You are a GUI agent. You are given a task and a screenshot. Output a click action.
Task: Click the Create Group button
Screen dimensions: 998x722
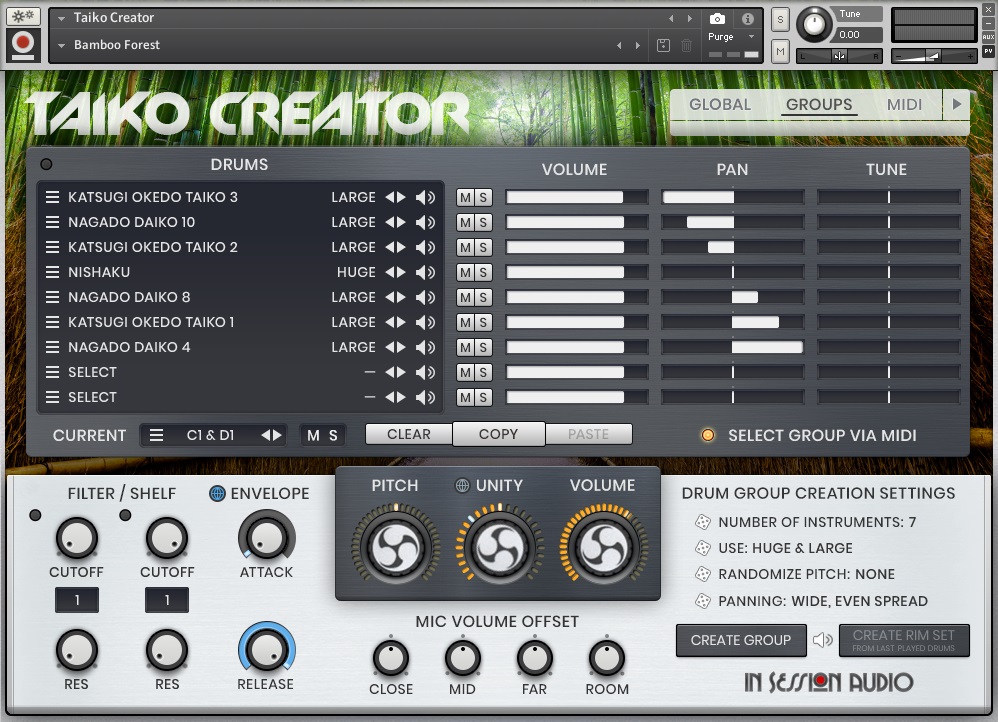click(x=741, y=640)
